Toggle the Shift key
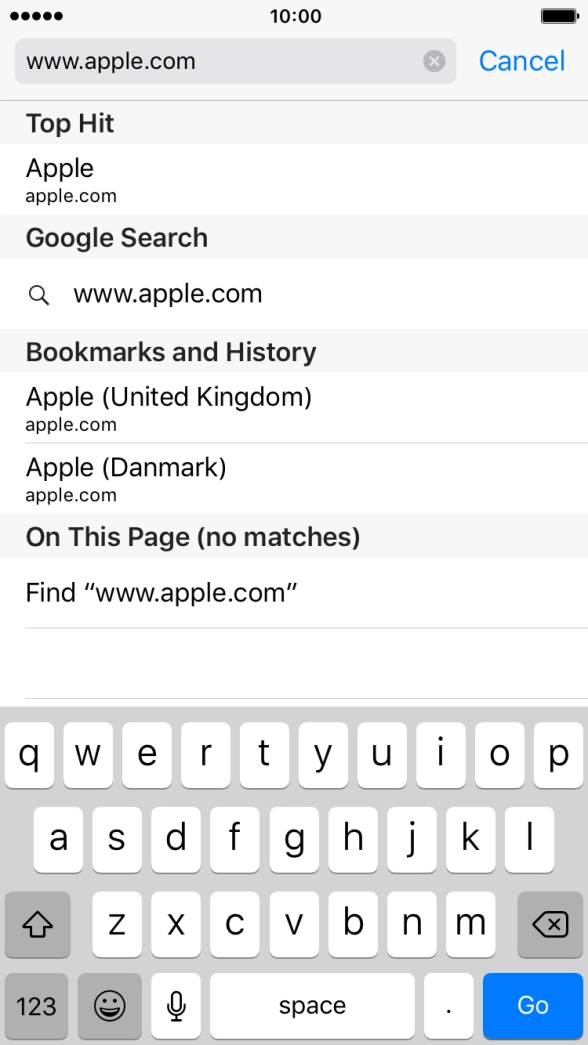The image size is (588, 1045). pos(37,925)
